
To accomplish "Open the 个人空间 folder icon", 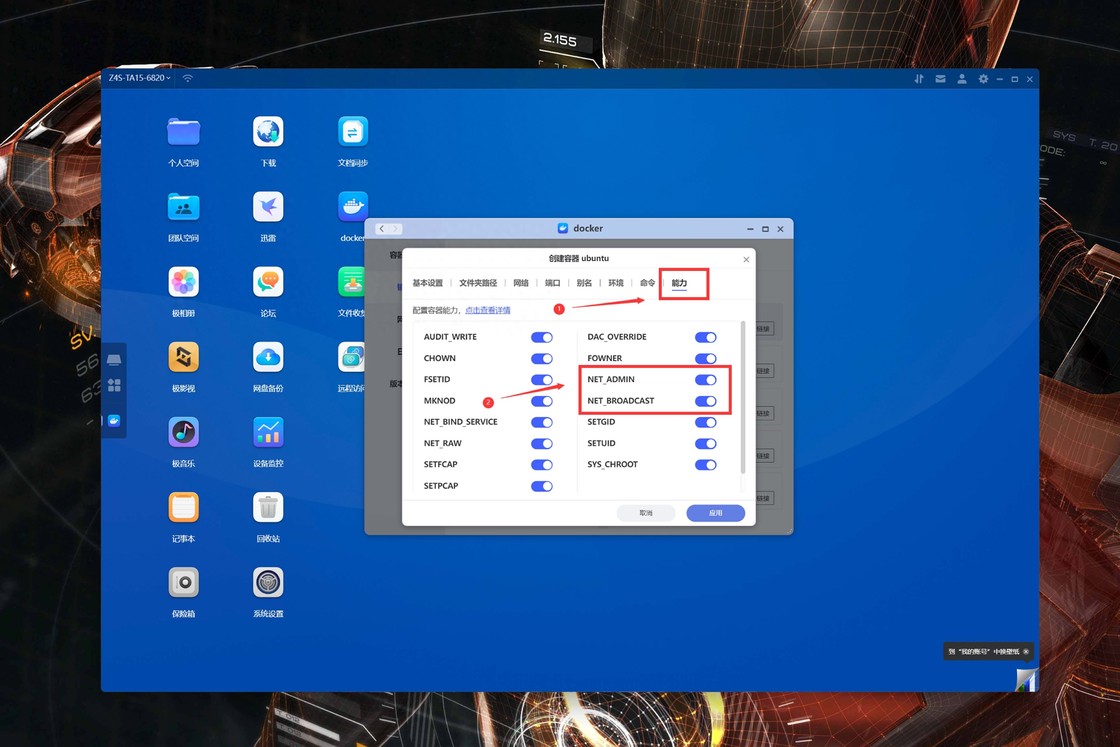I will click(183, 132).
